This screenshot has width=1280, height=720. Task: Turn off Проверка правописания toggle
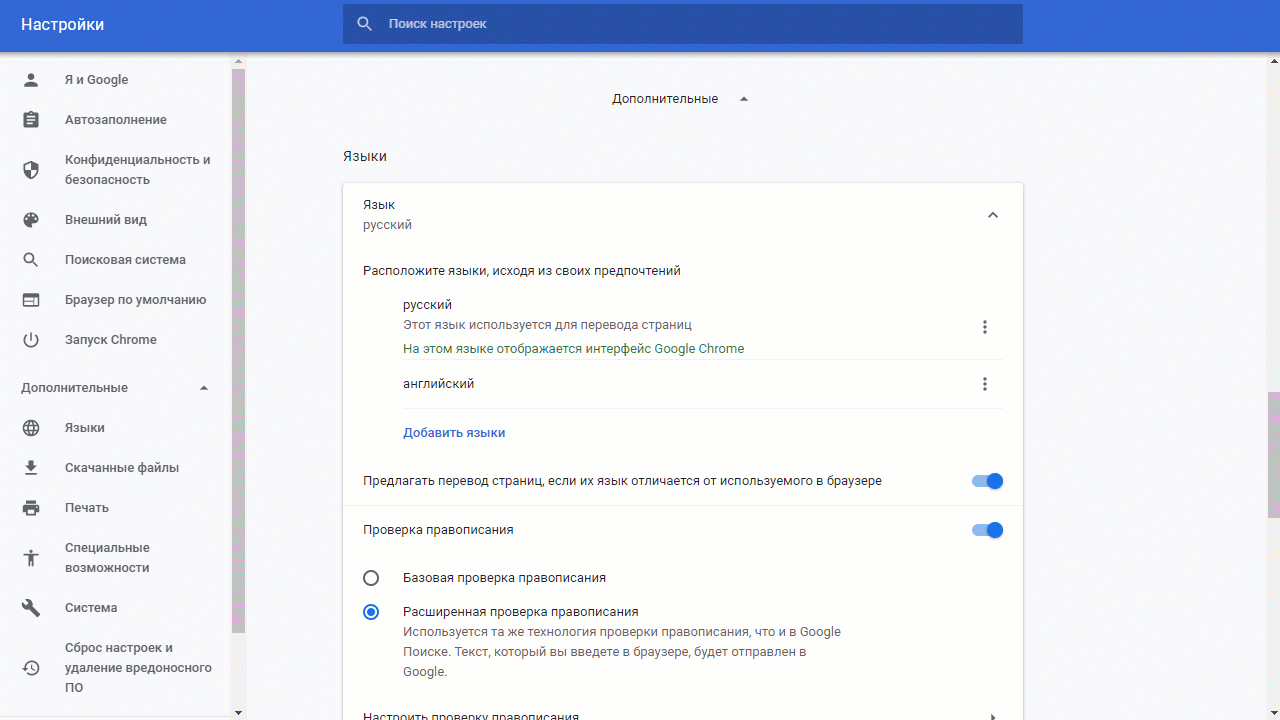tap(987, 530)
